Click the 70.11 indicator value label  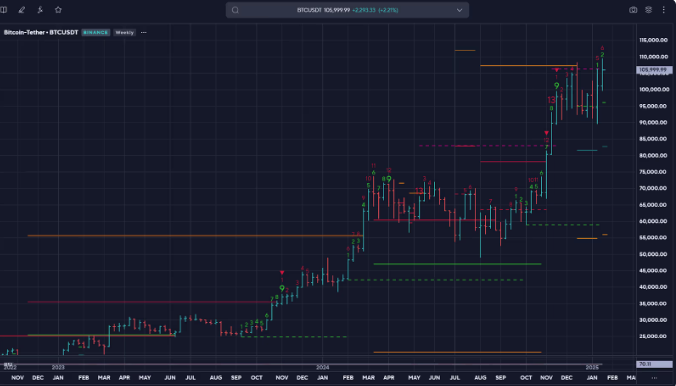point(654,364)
